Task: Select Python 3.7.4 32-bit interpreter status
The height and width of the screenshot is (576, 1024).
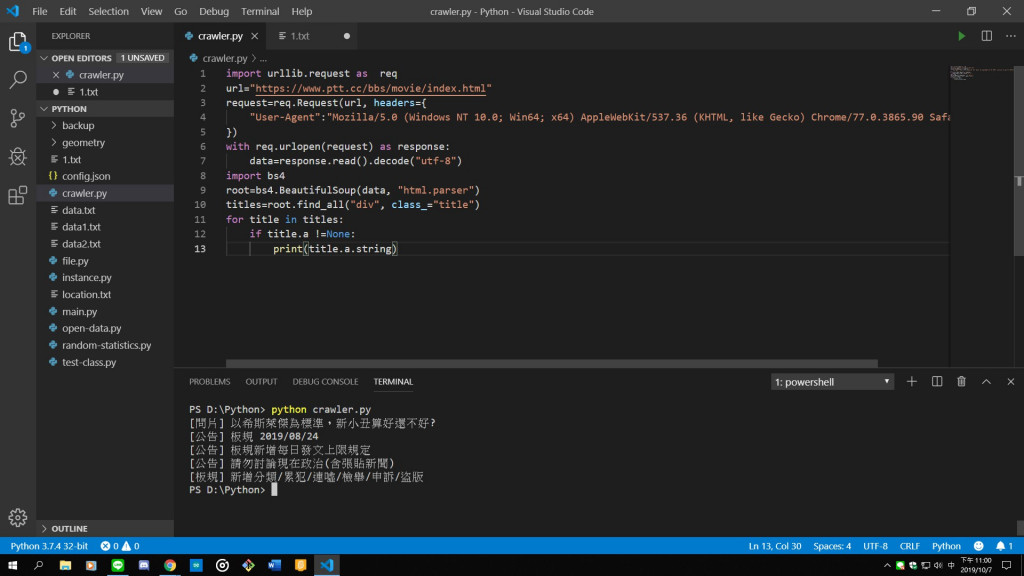Action: [x=49, y=546]
